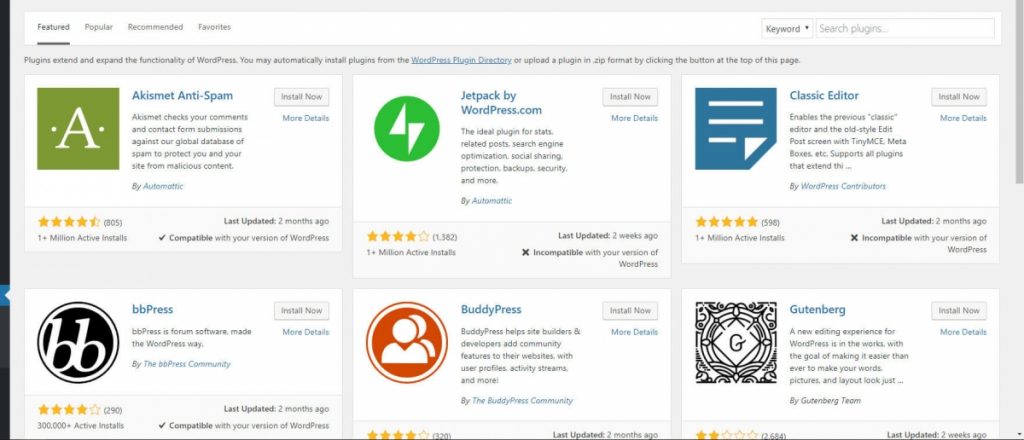Viewport: 1024px width, 440px height.
Task: Open More Details for Gutenberg
Action: (x=963, y=332)
